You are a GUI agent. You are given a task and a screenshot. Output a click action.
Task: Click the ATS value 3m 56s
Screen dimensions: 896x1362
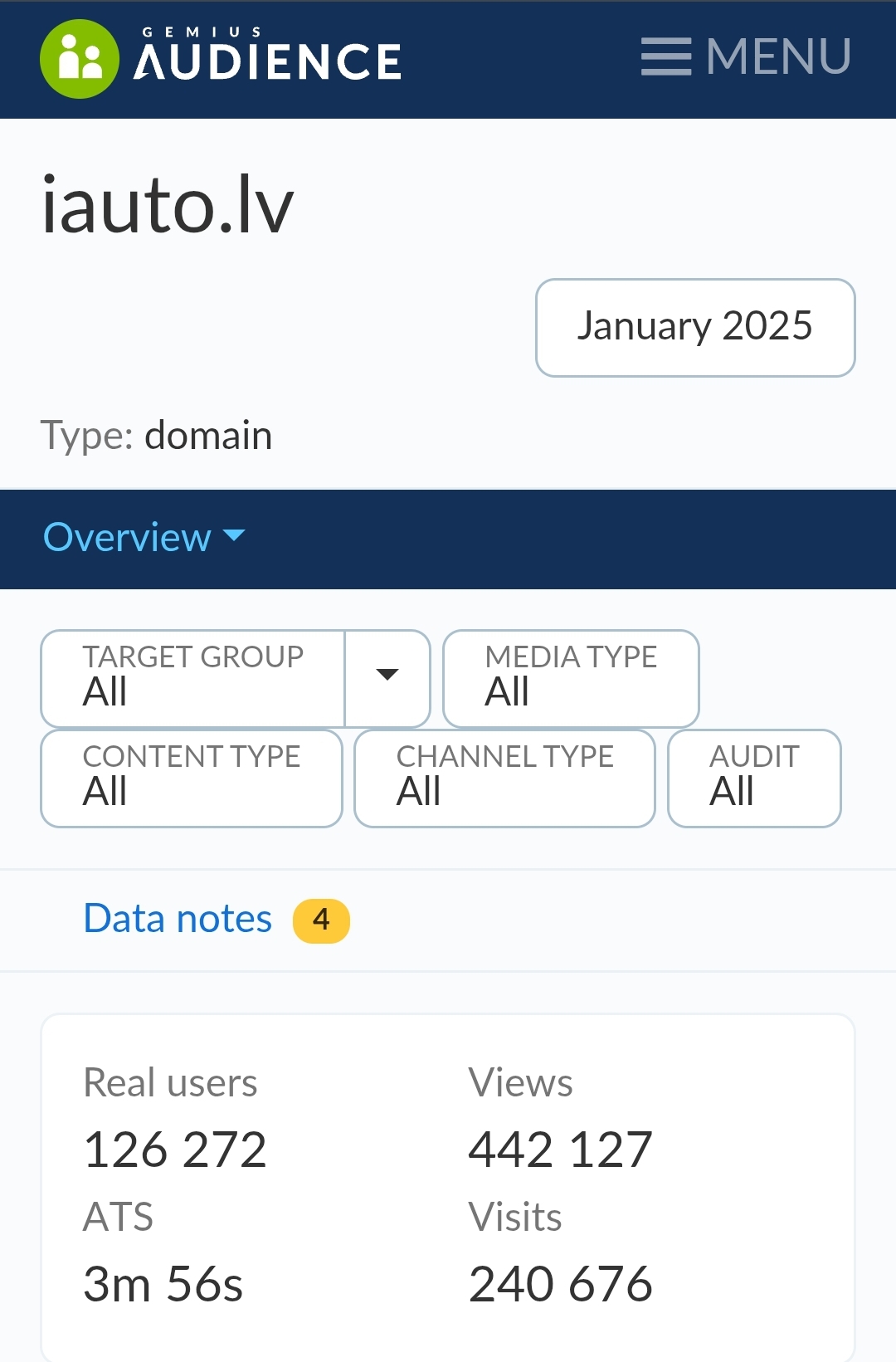[163, 1284]
